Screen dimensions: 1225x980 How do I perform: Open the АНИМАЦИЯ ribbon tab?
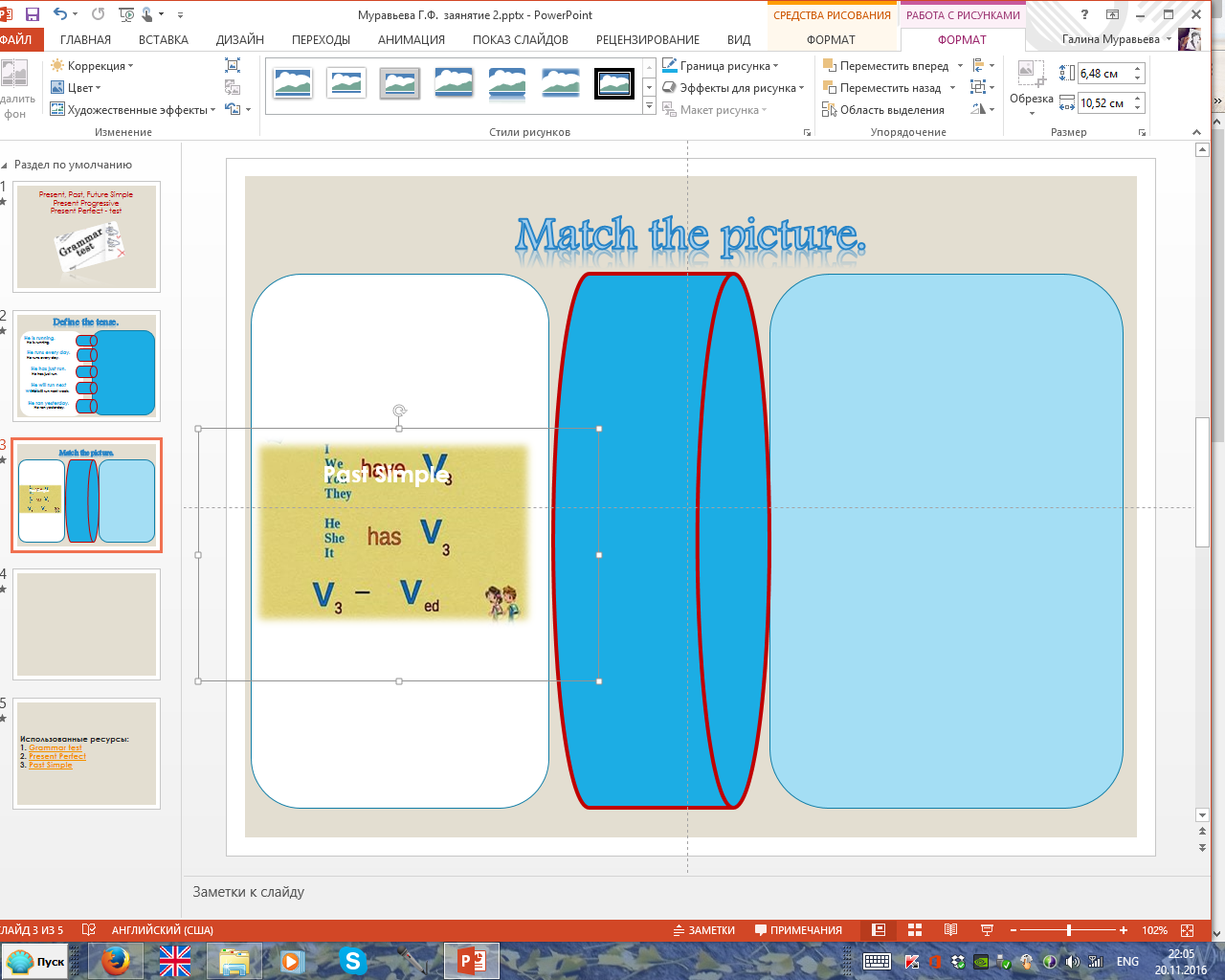tap(411, 39)
